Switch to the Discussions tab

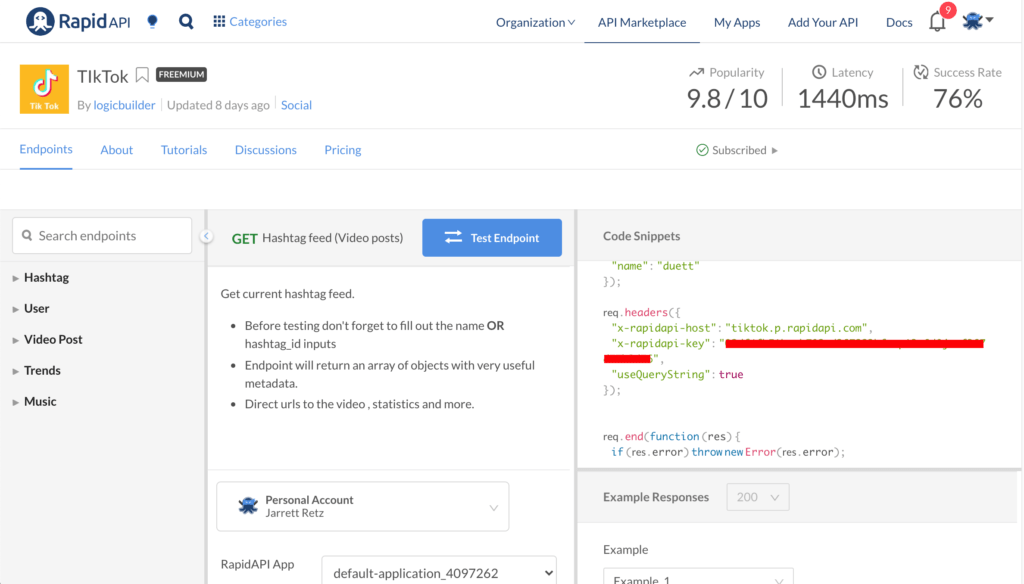(265, 150)
